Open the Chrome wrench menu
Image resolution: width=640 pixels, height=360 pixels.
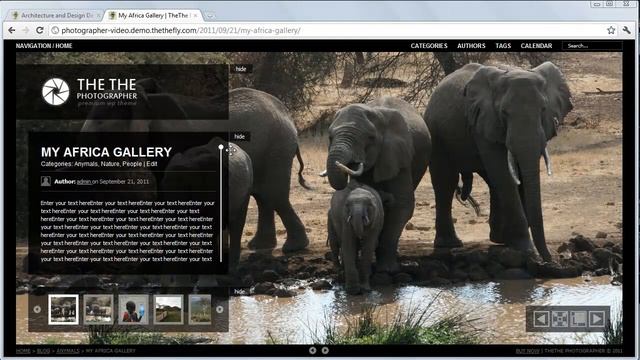[627, 30]
